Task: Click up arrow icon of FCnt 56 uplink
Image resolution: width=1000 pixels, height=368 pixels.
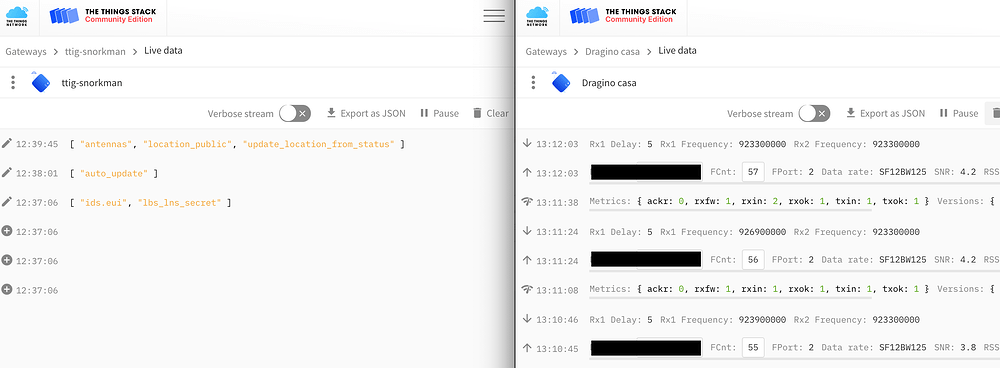Action: pyautogui.click(x=527, y=260)
